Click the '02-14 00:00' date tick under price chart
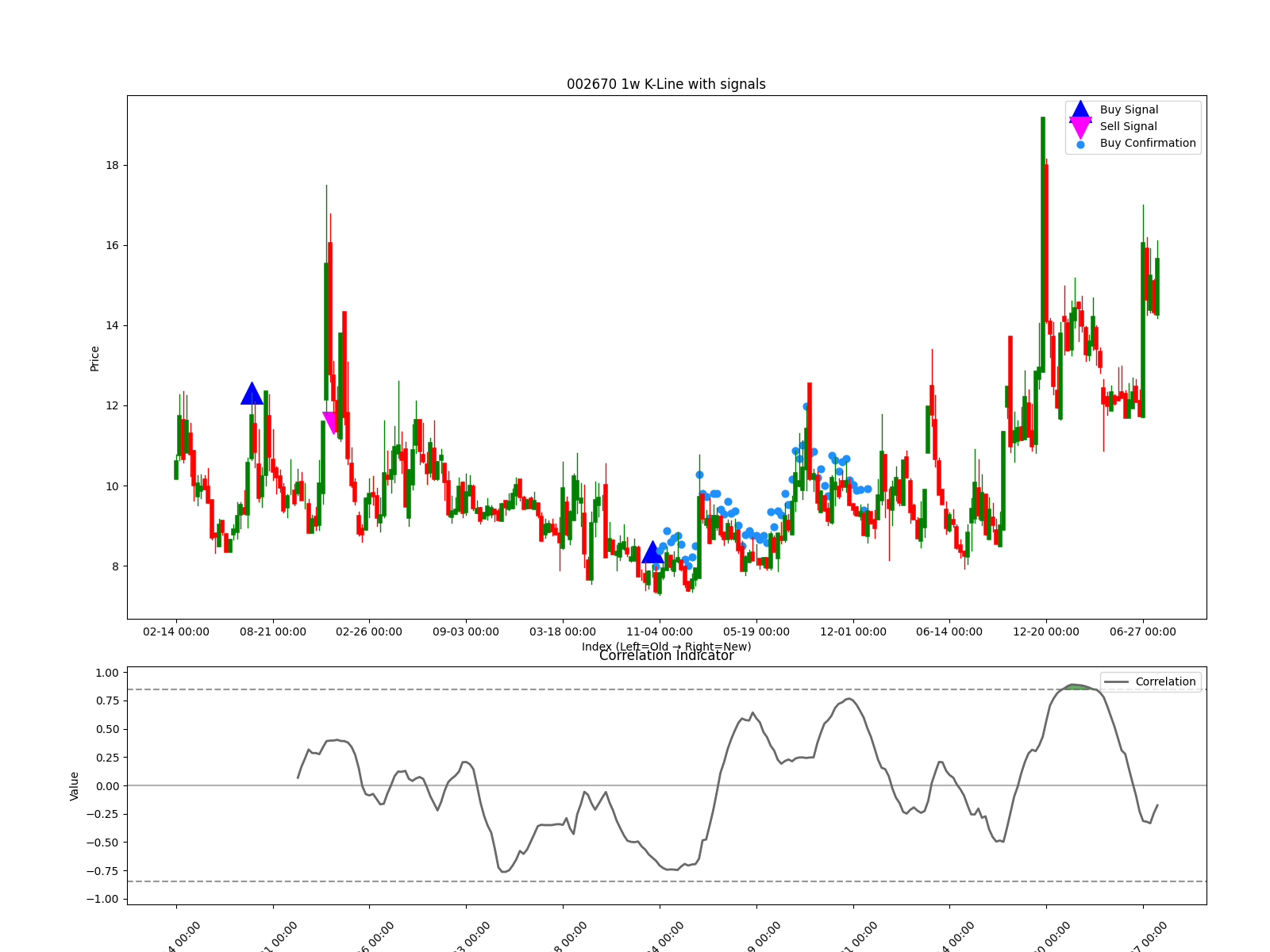The height and width of the screenshot is (952, 1270). [176, 632]
